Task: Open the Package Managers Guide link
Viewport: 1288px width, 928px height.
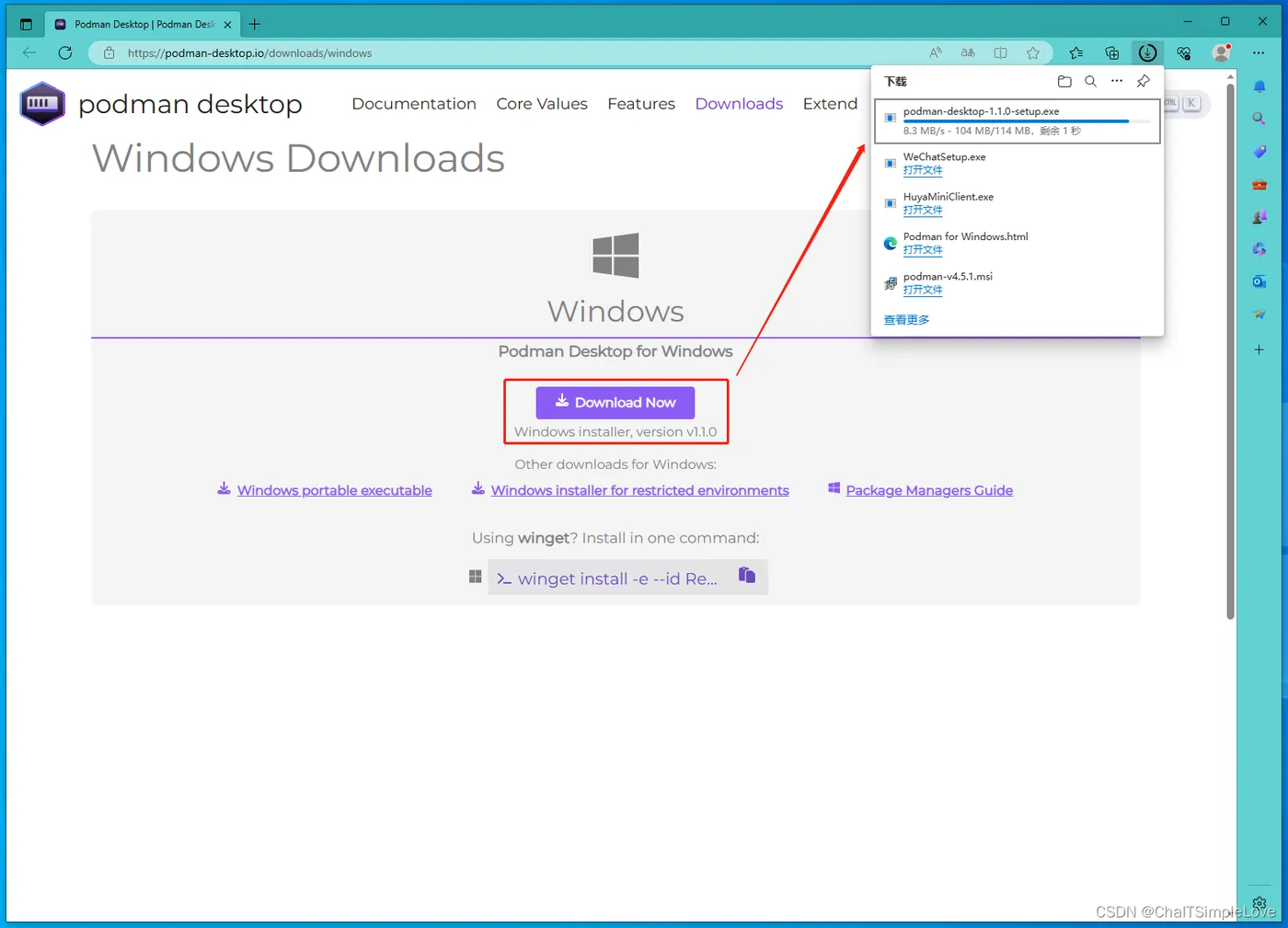Action: [x=929, y=490]
